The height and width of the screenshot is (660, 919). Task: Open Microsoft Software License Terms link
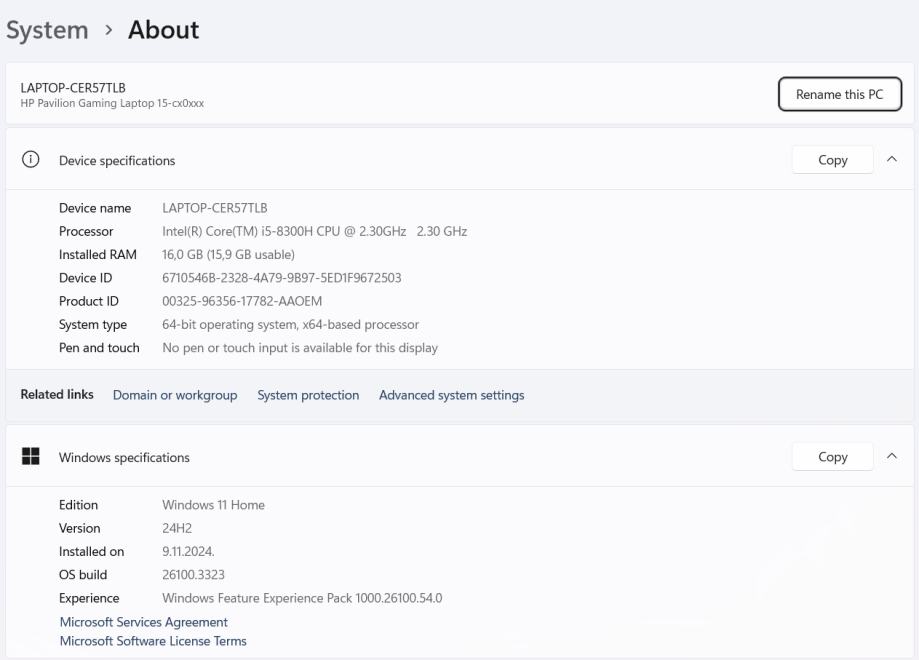153,641
